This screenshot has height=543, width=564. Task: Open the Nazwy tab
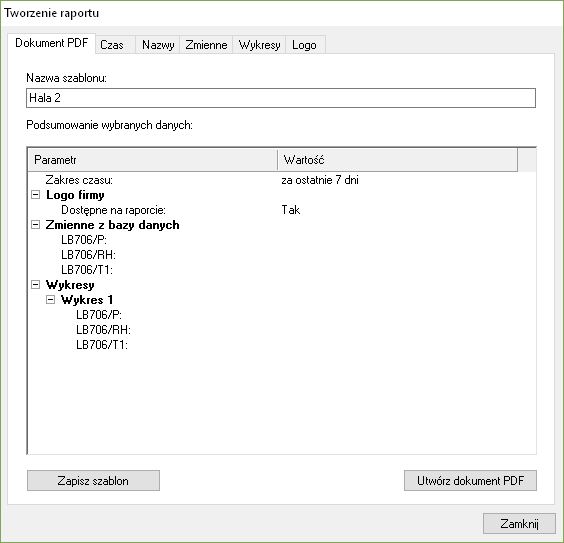coord(158,45)
